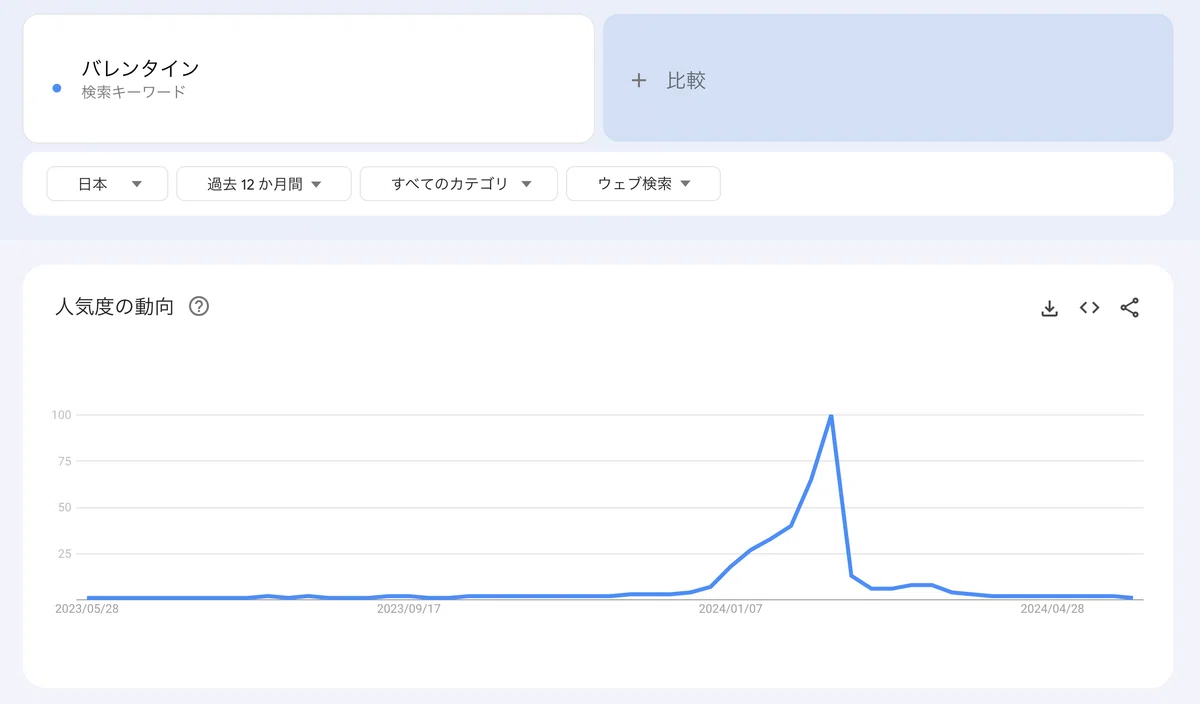Change the ウェブ検索 search type
This screenshot has width=1200, height=704.
point(643,184)
